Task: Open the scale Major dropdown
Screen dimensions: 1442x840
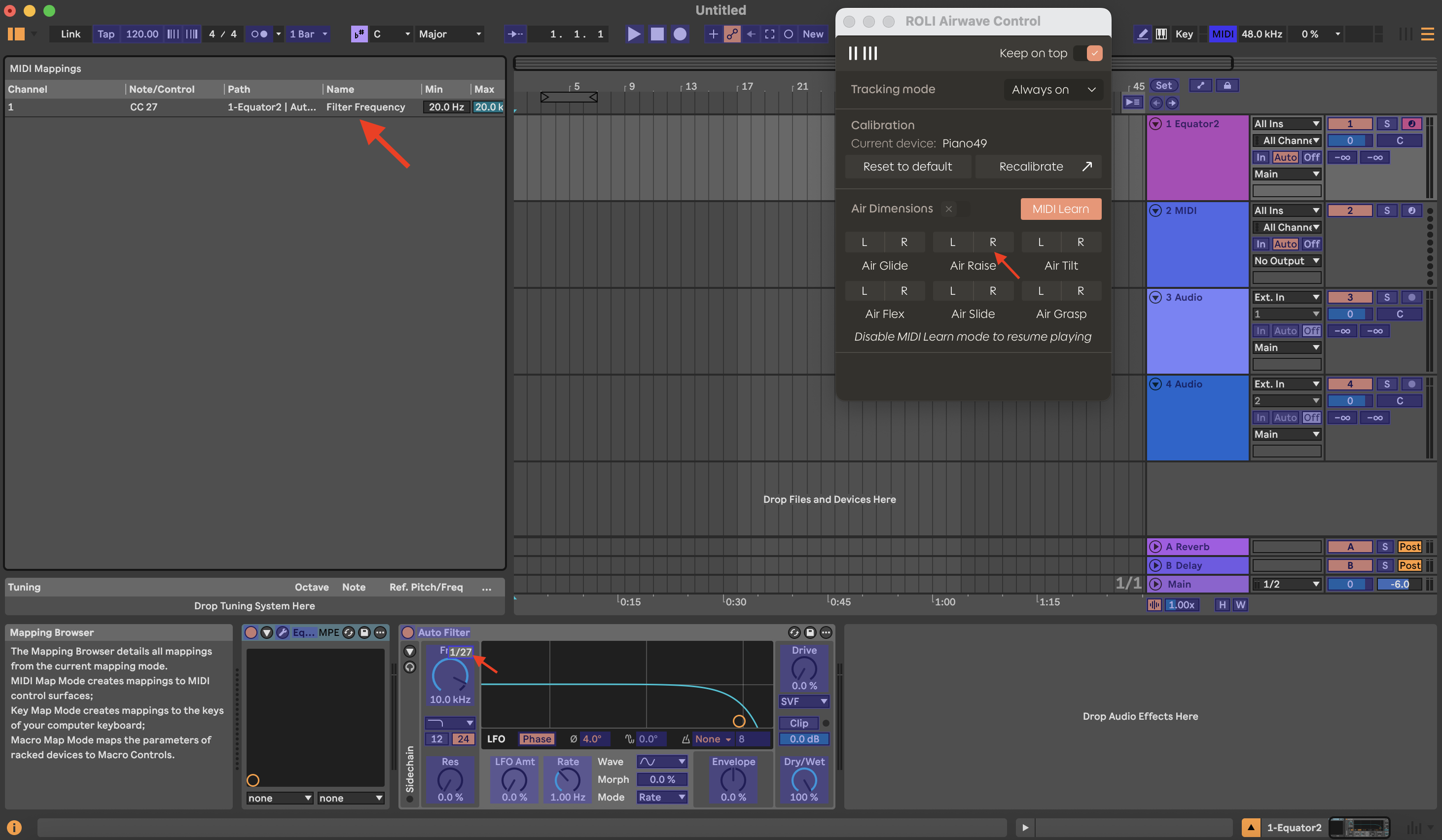Action: coord(450,34)
